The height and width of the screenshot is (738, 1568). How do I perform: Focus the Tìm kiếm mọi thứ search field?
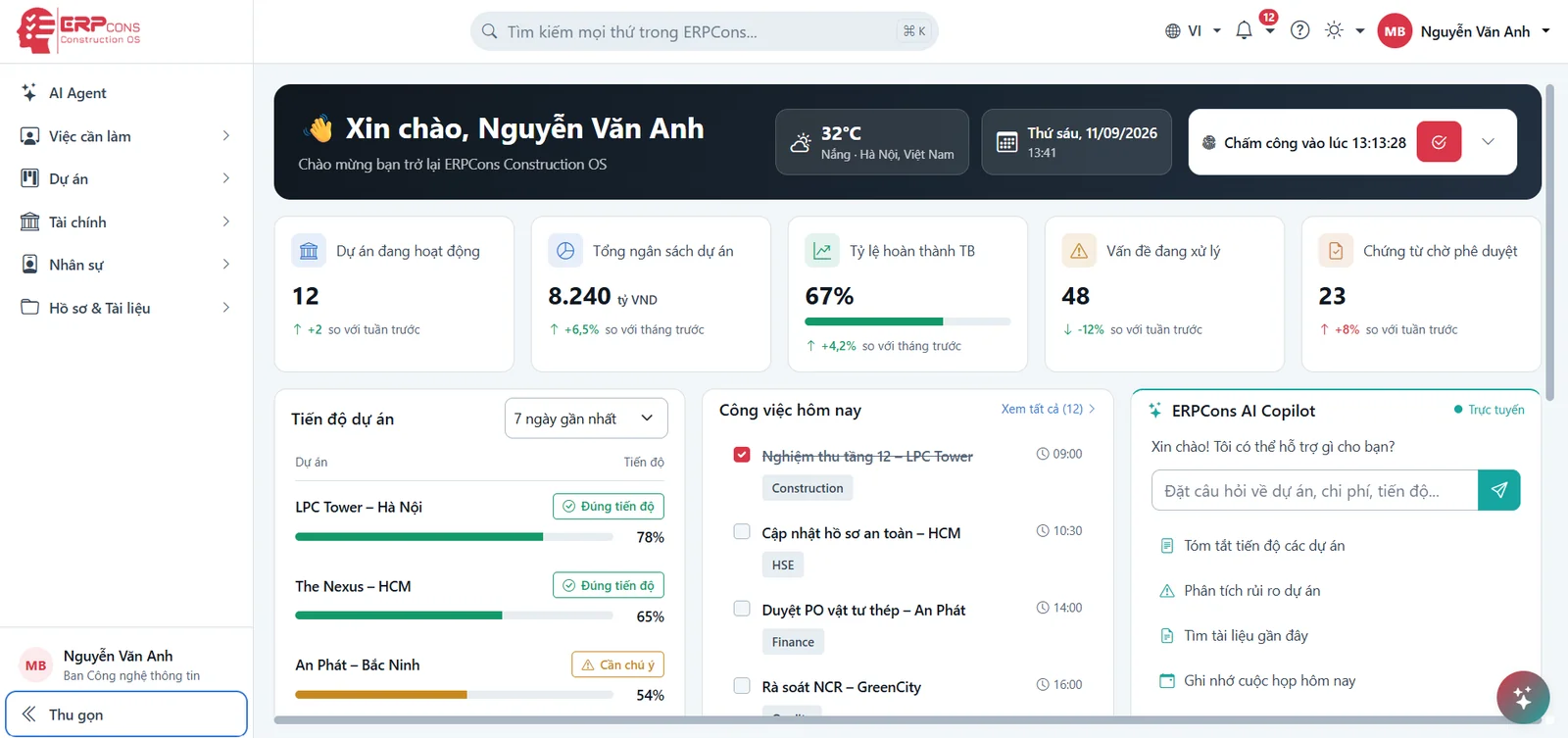(x=704, y=31)
